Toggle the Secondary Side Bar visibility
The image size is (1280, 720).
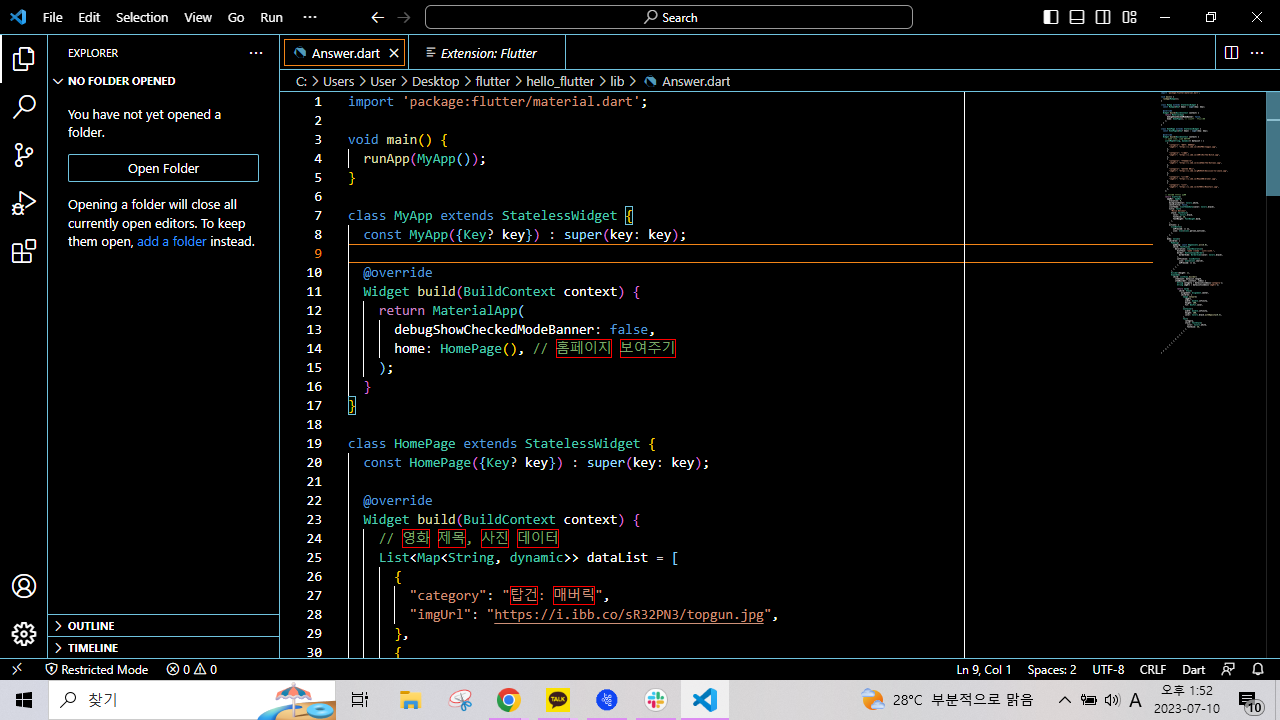(1103, 17)
